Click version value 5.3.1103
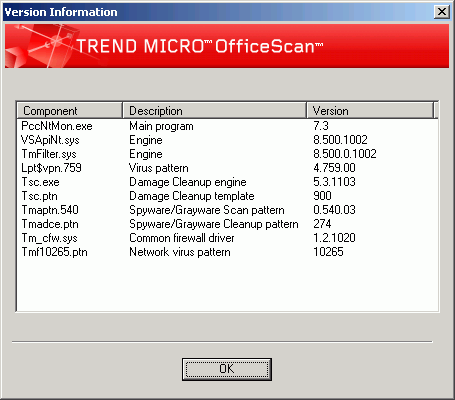The height and width of the screenshot is (400, 455). click(334, 182)
